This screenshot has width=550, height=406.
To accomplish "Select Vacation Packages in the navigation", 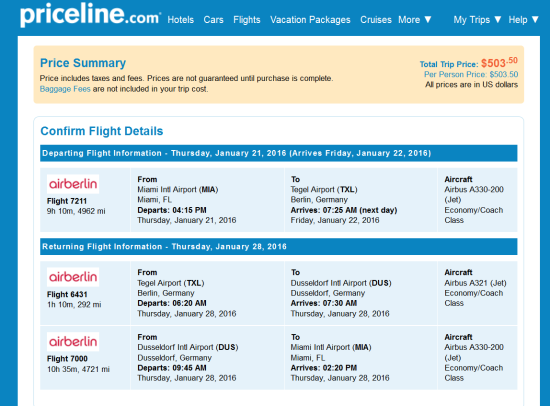I will (x=310, y=20).
